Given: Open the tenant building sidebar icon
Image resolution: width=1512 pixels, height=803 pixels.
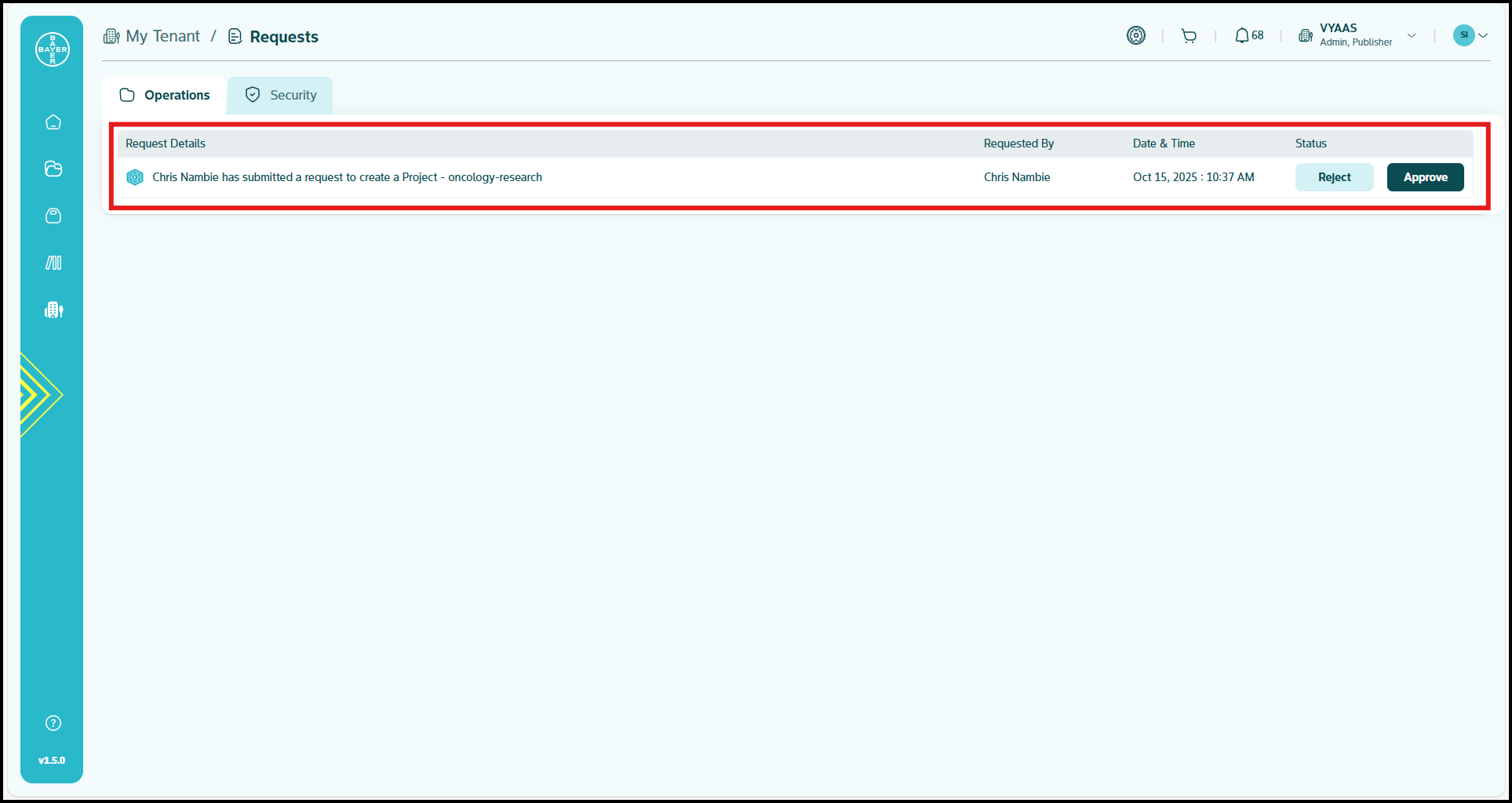Looking at the screenshot, I should pos(53,310).
